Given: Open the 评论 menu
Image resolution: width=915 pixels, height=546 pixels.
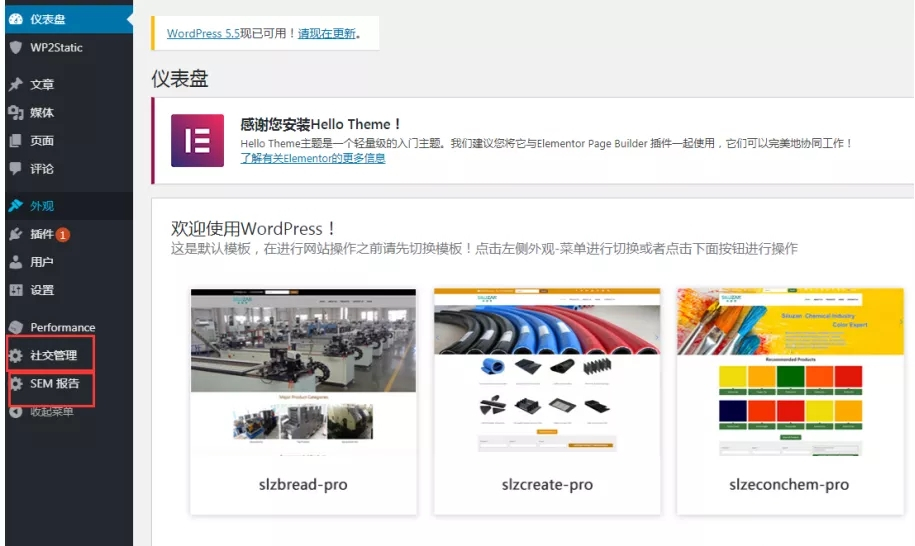Looking at the screenshot, I should tap(69, 169).
